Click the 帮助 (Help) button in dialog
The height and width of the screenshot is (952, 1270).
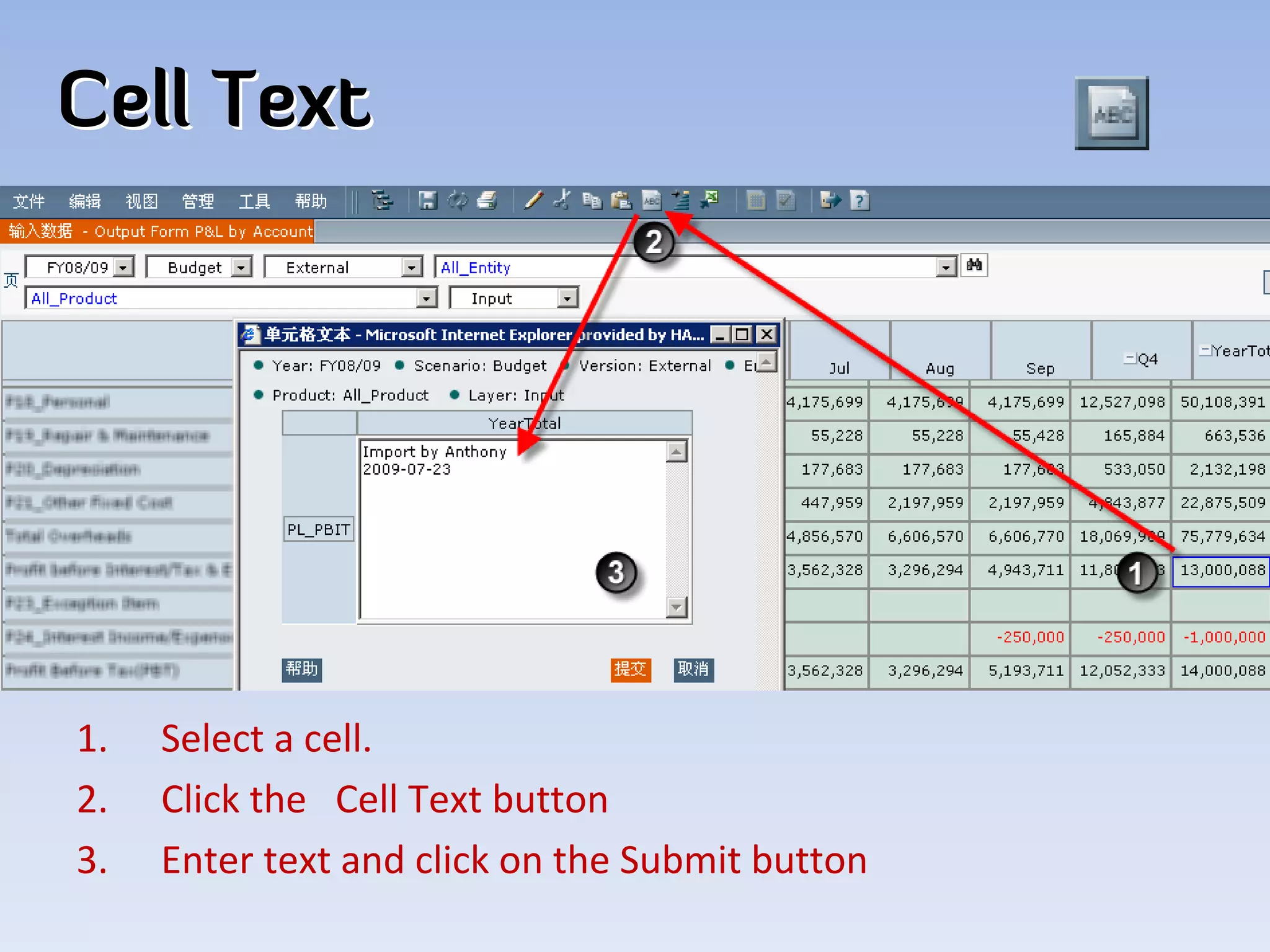coord(301,669)
